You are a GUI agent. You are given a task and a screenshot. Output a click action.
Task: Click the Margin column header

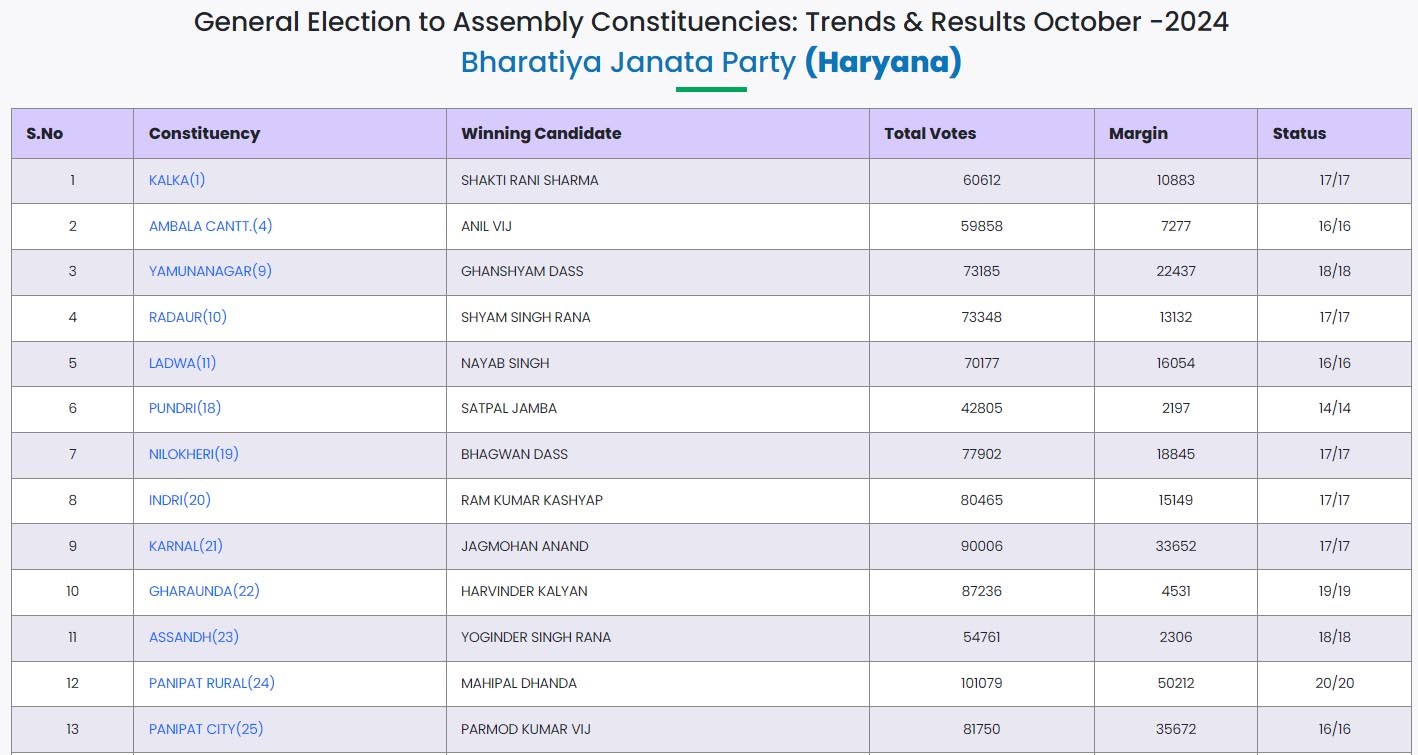[1138, 133]
